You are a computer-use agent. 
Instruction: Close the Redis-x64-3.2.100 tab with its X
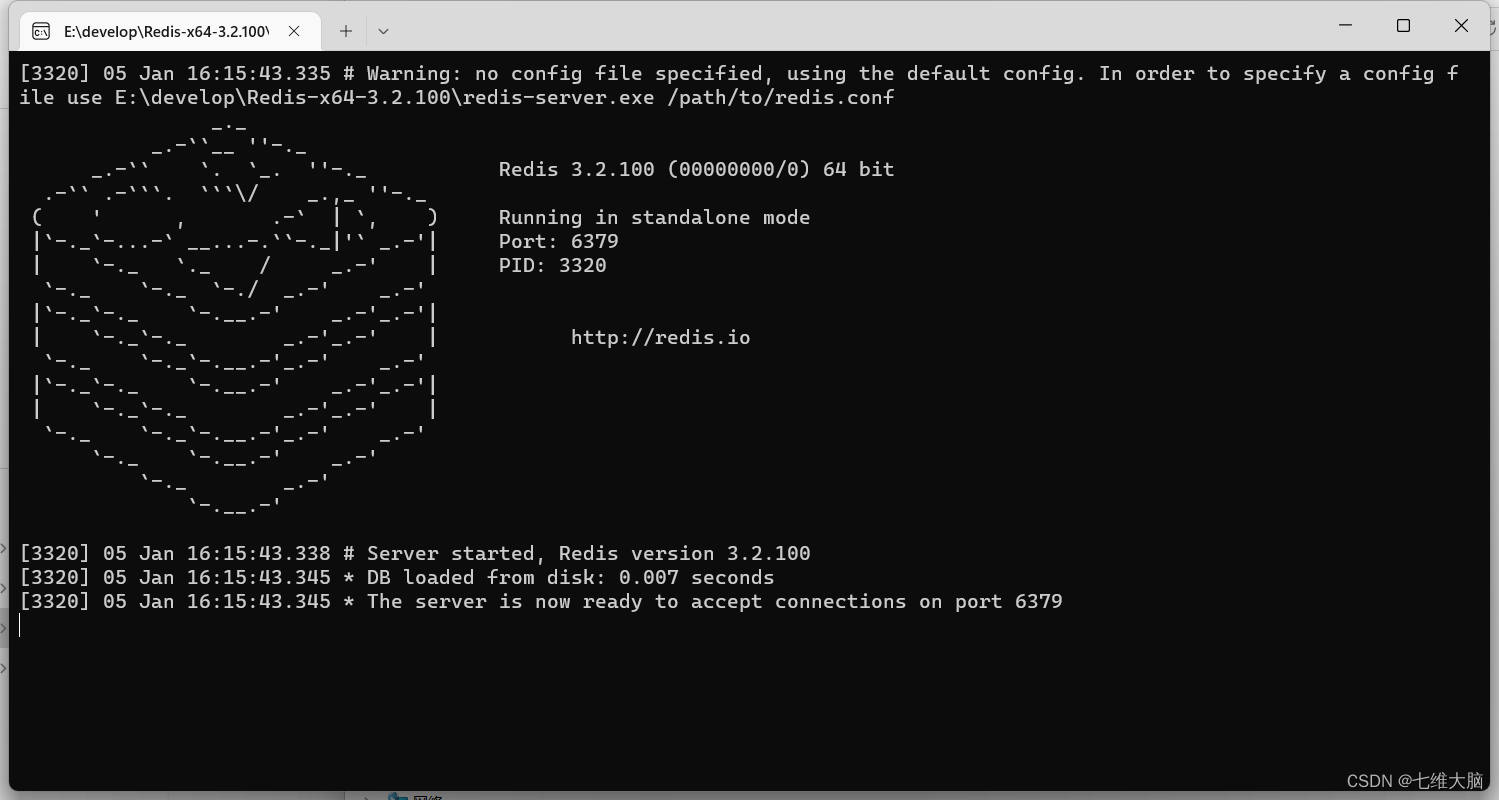pos(293,31)
